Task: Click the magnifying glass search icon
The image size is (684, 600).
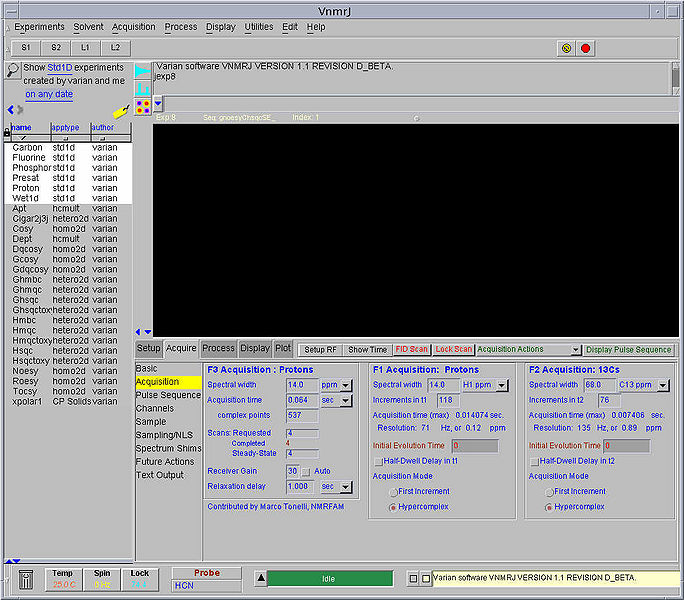Action: pyautogui.click(x=12, y=69)
